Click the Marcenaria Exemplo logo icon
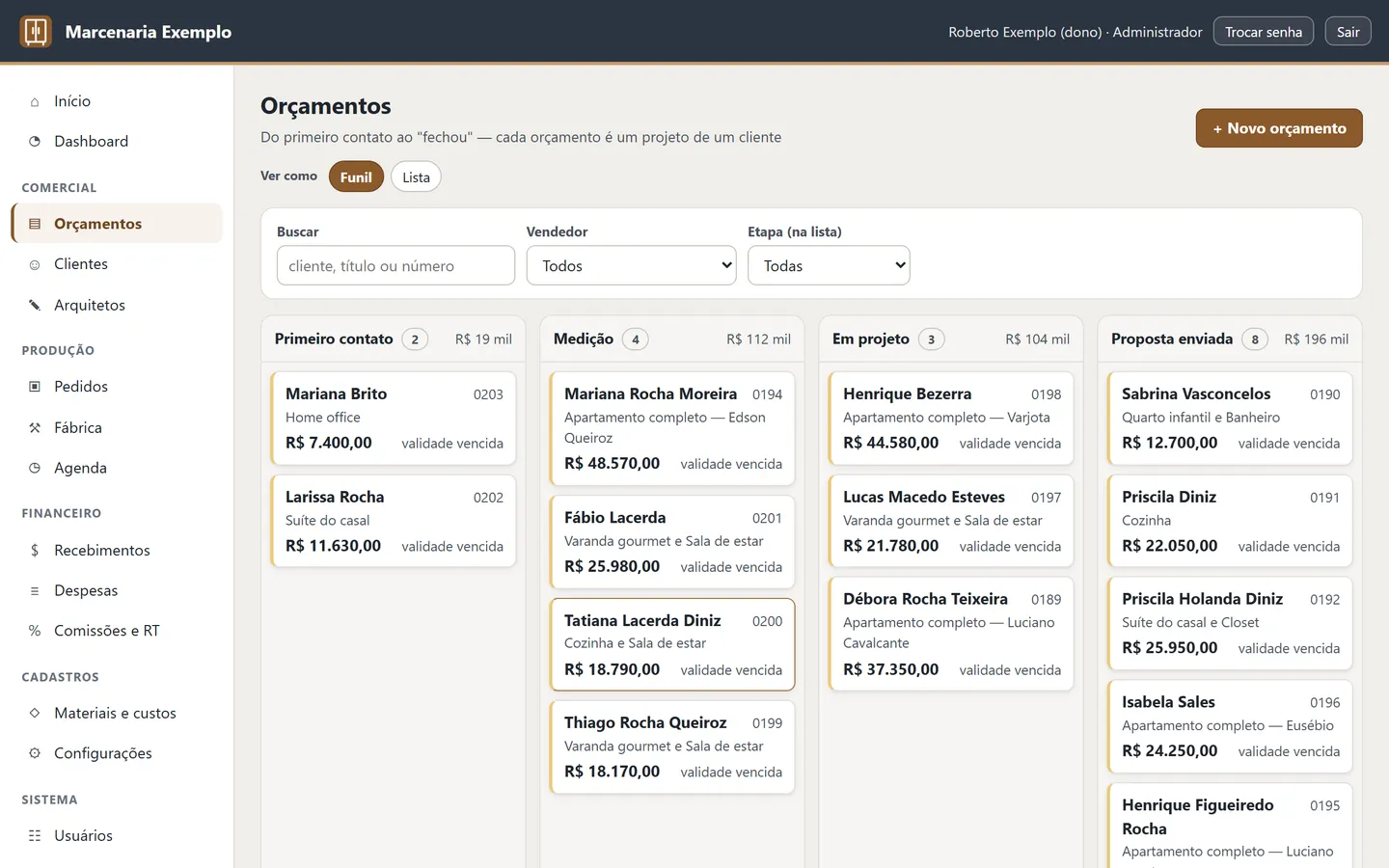This screenshot has width=1389, height=868. 36,32
